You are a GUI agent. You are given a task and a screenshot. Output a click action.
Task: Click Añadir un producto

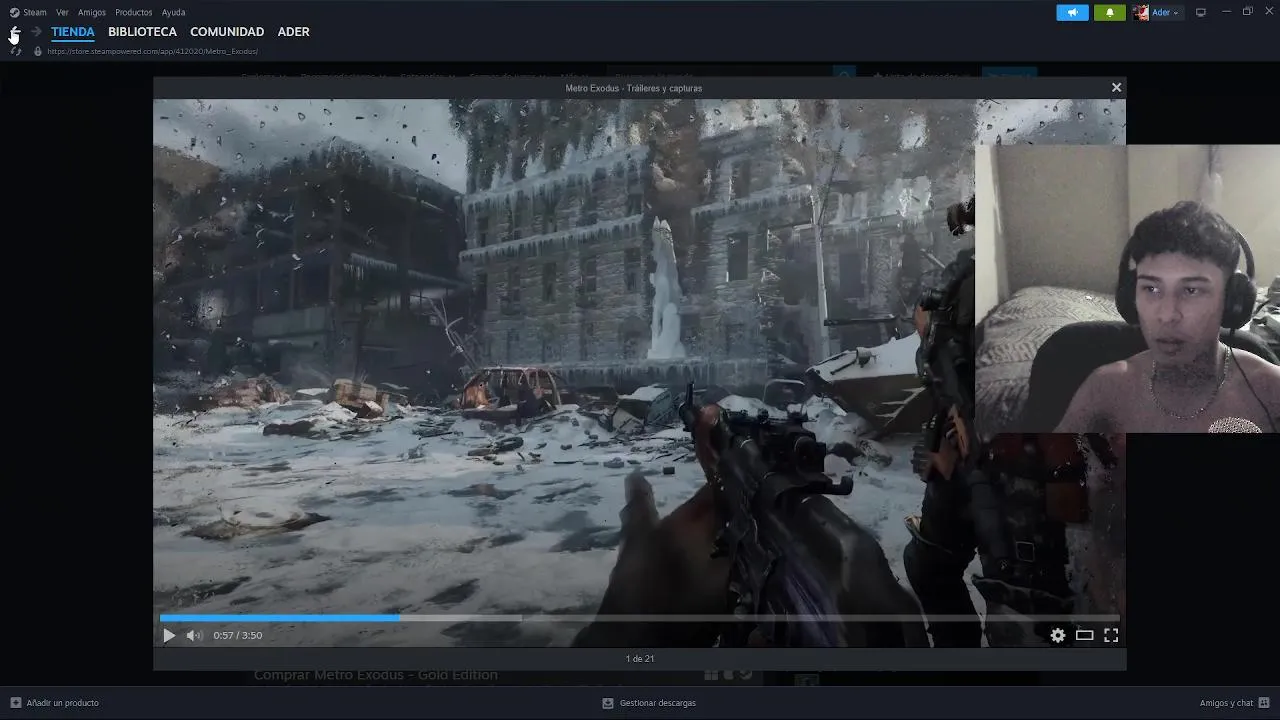62,703
